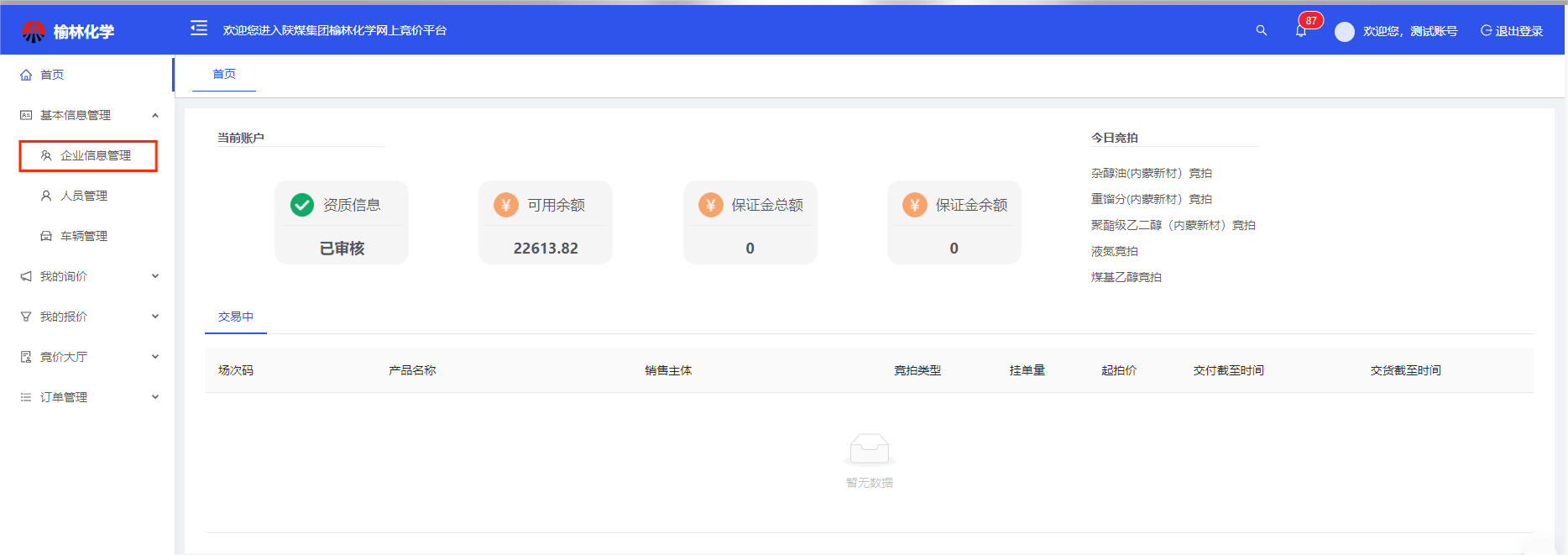Click the 榆林化学 logo

(x=68, y=32)
